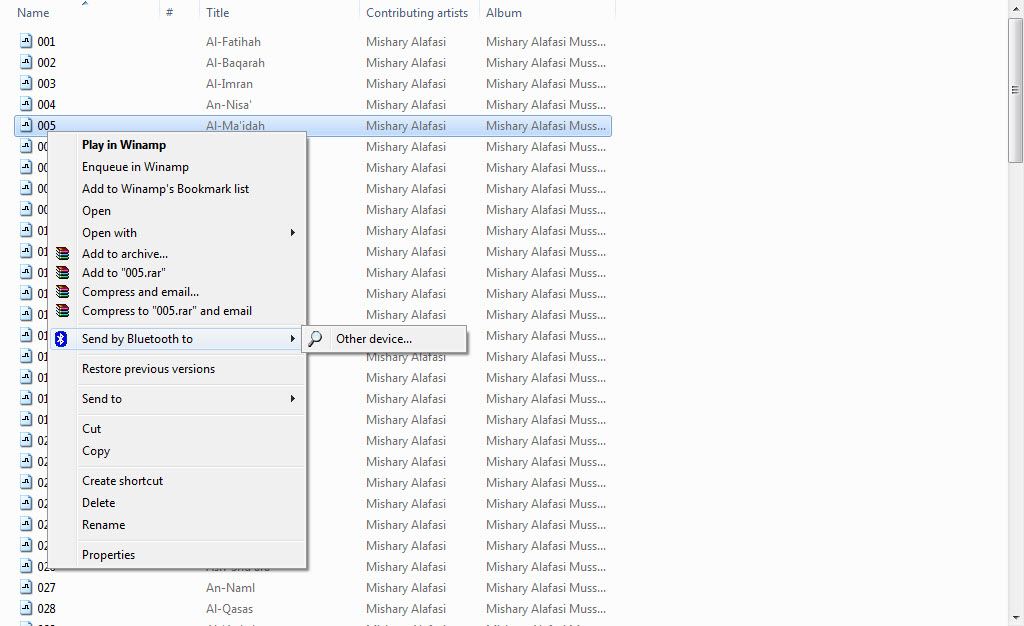Click Open in the context menu
1024x626 pixels.
tap(96, 211)
